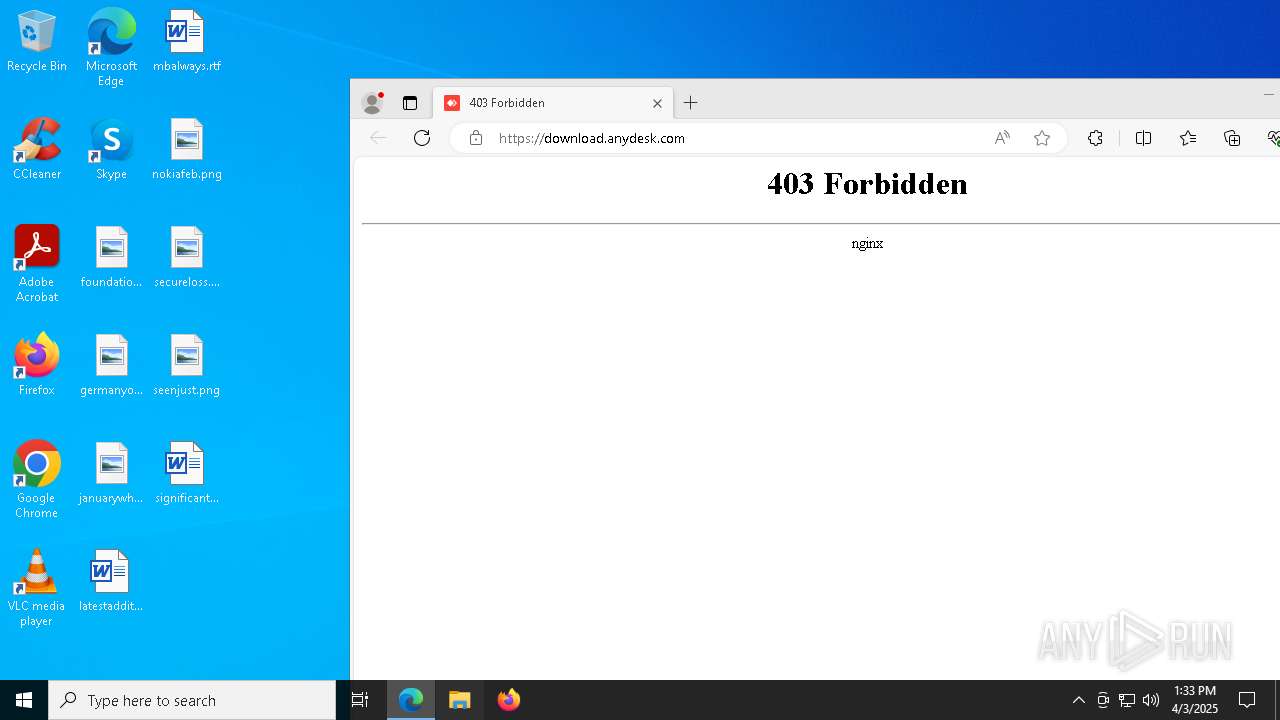Open Adobe Acrobat desktop shortcut
This screenshot has height=720, width=1280.
[x=36, y=264]
